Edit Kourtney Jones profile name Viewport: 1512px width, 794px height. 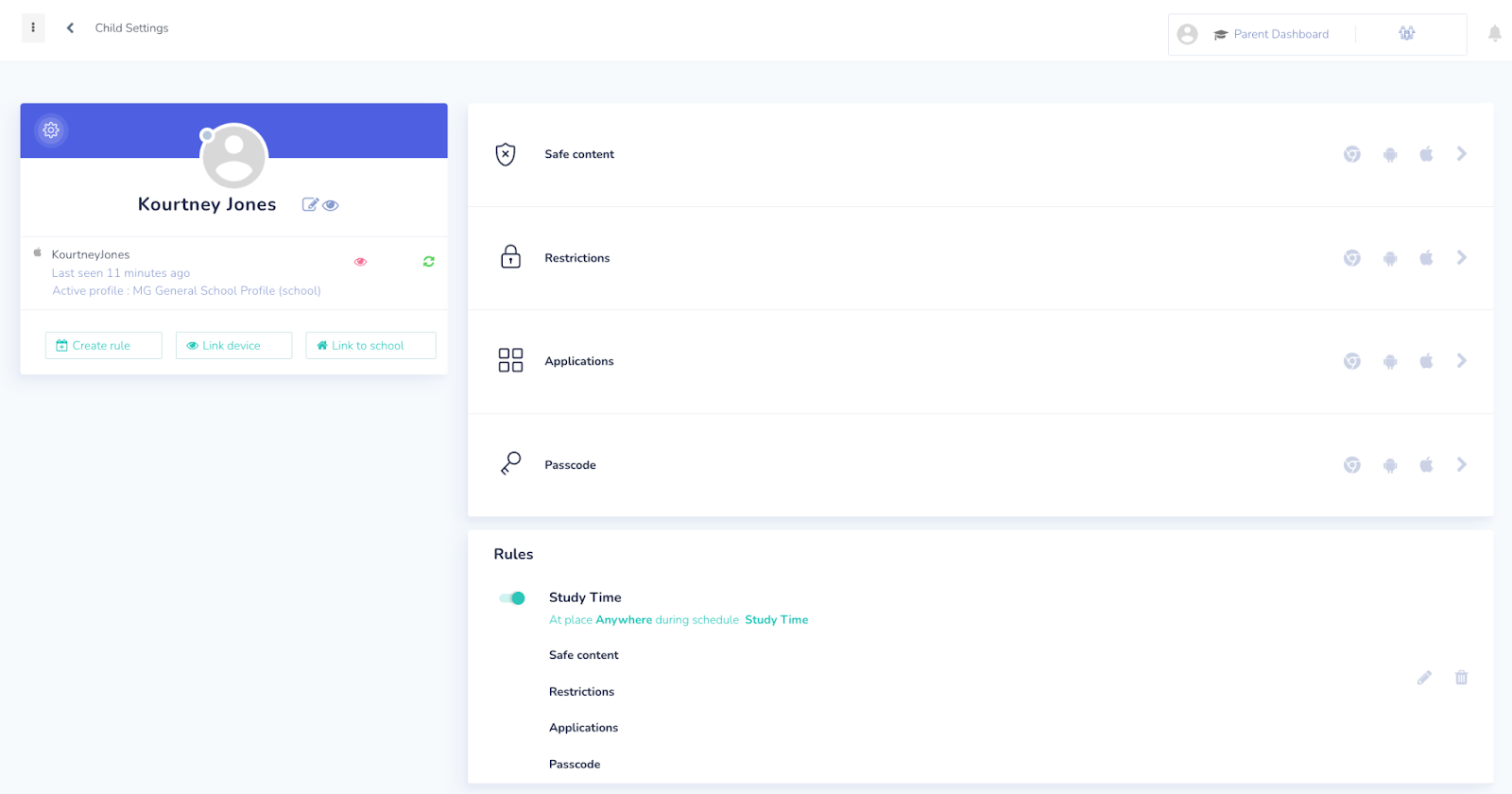(309, 204)
